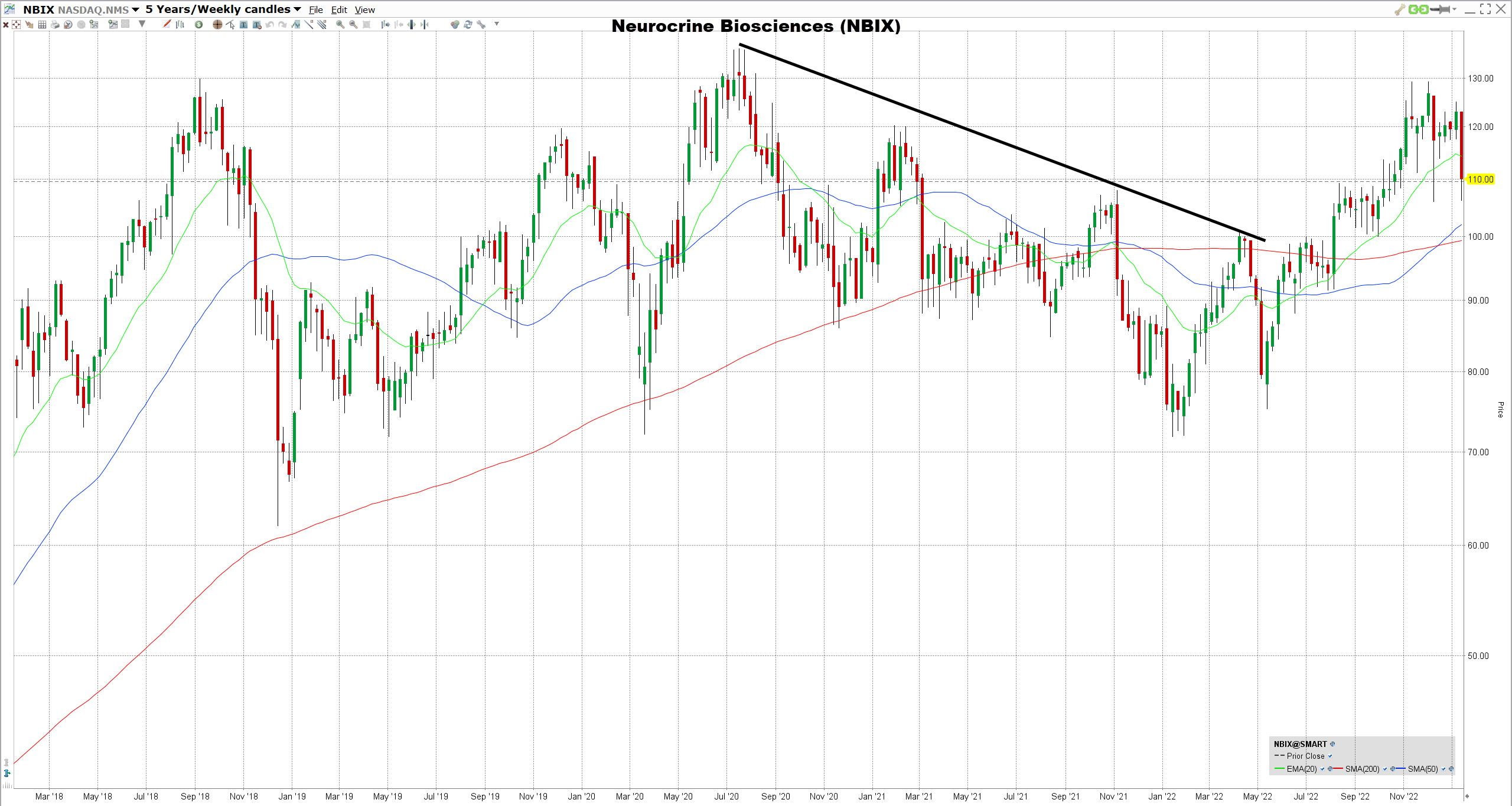Click the Nov '22 date axis label

tap(1403, 796)
